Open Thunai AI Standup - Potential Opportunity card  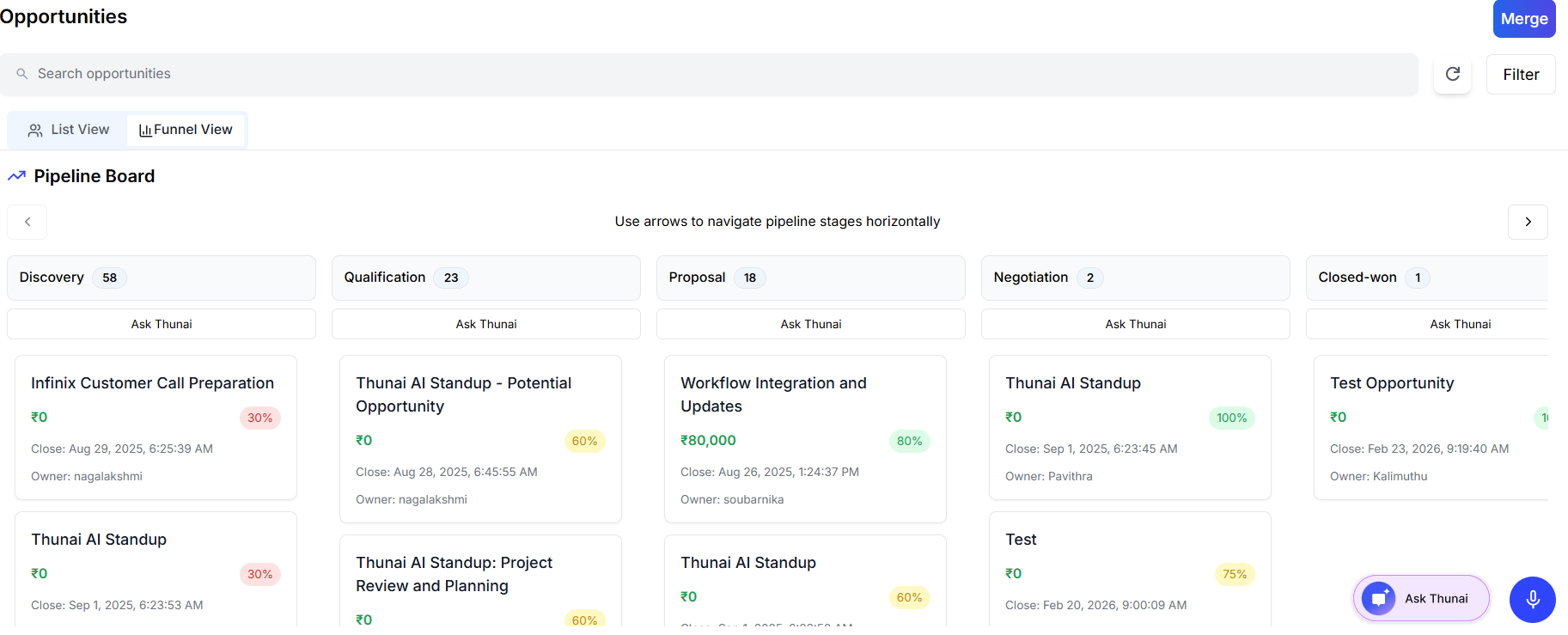tap(480, 439)
